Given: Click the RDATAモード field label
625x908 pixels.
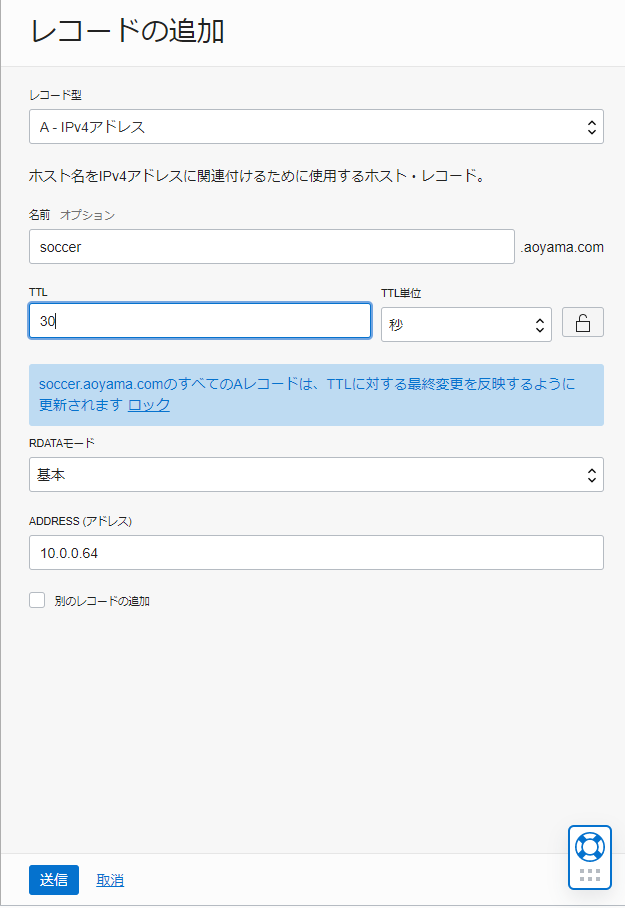Looking at the screenshot, I should pos(62,443).
